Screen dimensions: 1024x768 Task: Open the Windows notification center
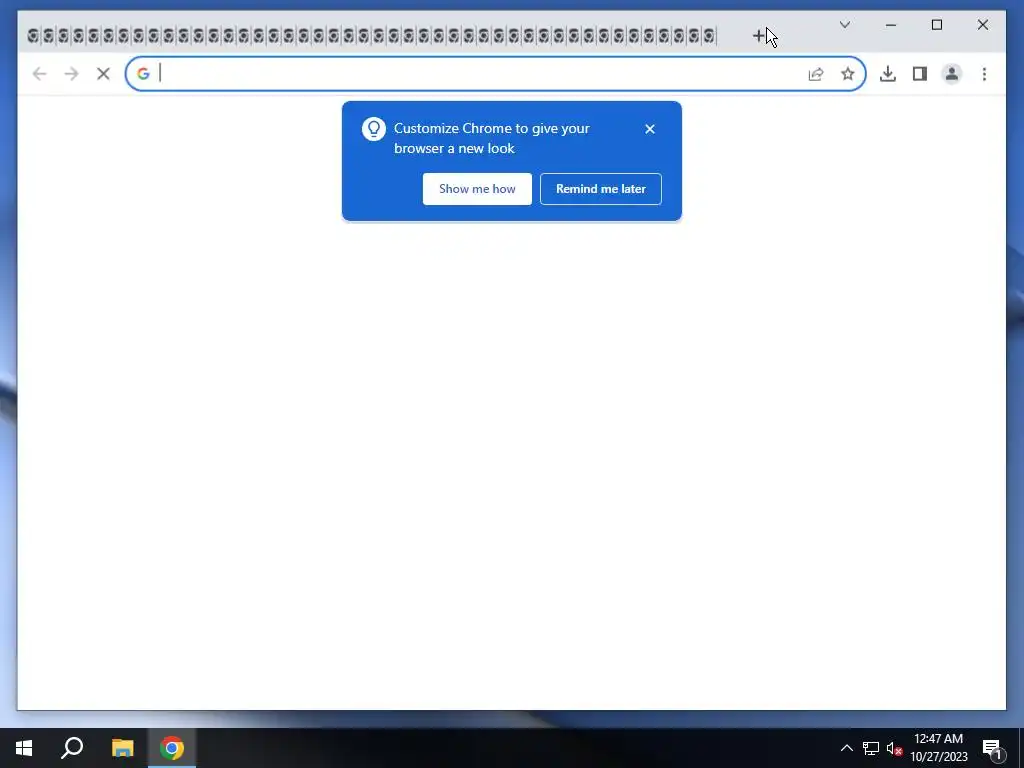click(993, 748)
